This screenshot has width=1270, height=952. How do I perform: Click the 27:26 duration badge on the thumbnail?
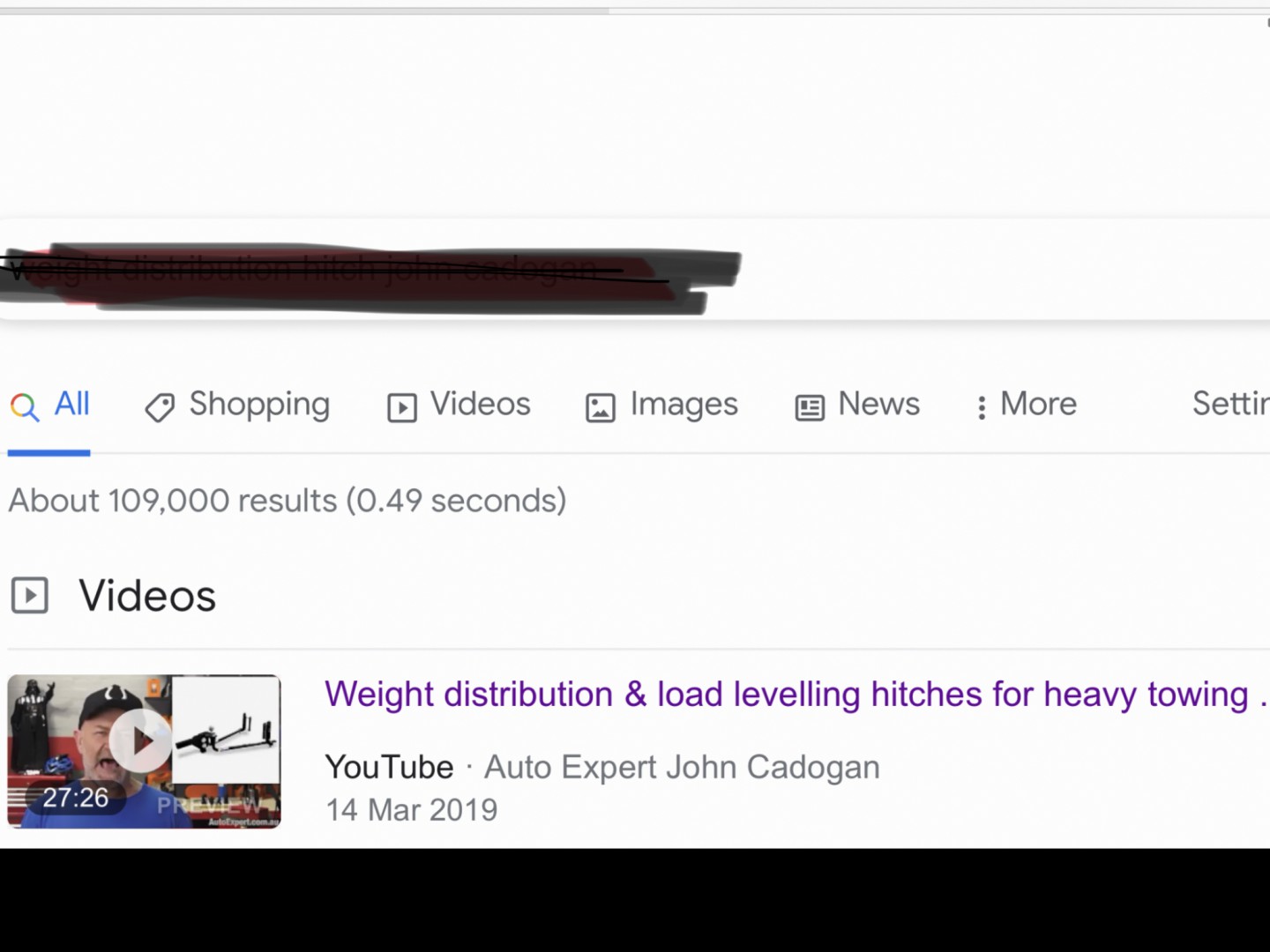(76, 798)
